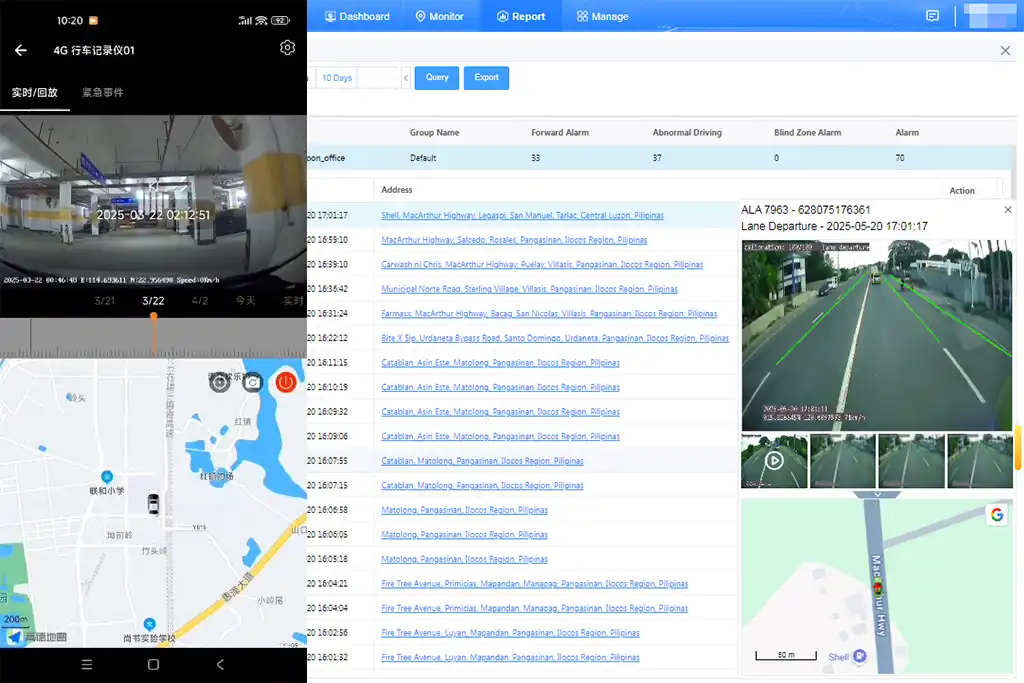
Task: Open the messages icon in top bar
Action: (933, 16)
